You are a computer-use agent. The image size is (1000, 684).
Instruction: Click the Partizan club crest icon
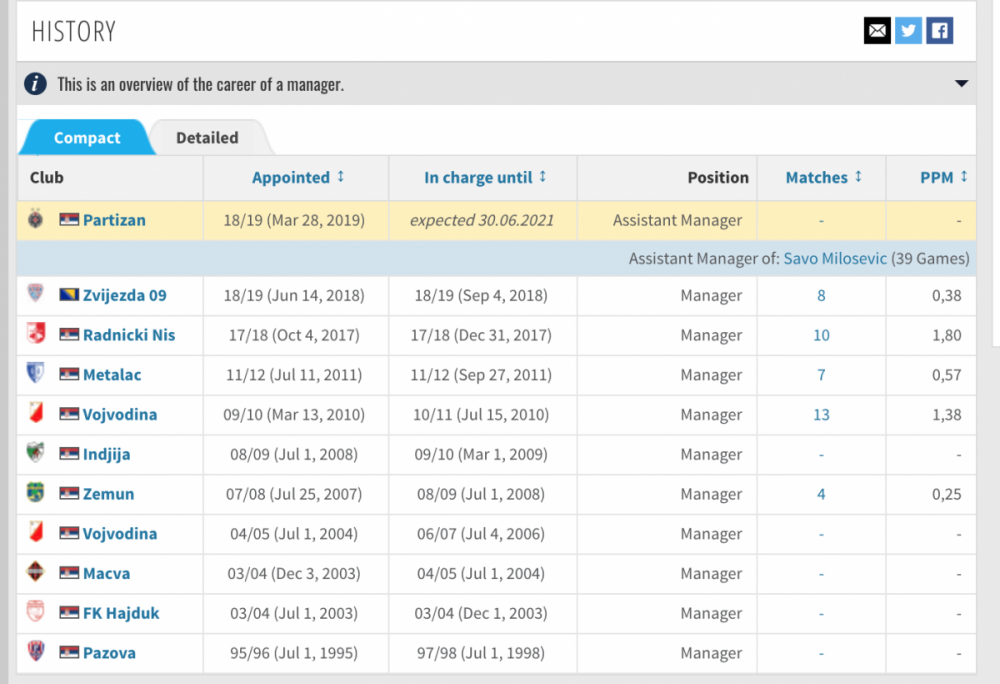(x=36, y=219)
